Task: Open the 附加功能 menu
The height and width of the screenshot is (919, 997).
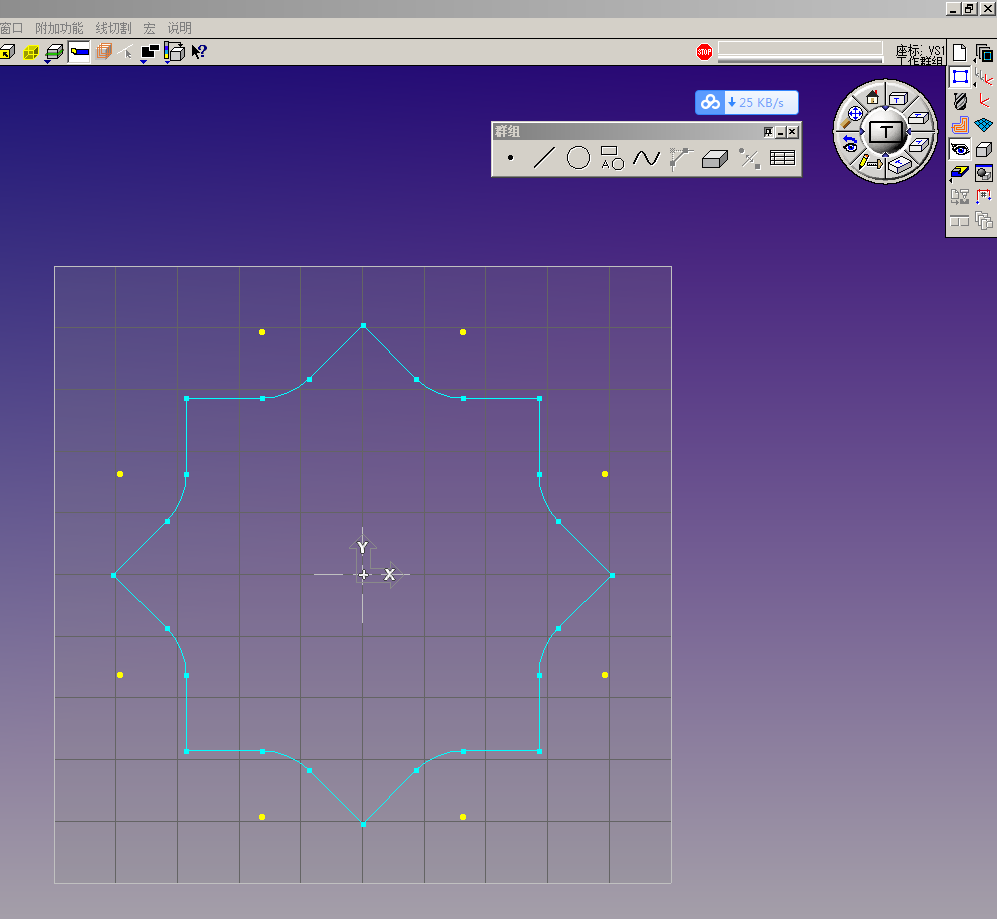Action: click(59, 28)
